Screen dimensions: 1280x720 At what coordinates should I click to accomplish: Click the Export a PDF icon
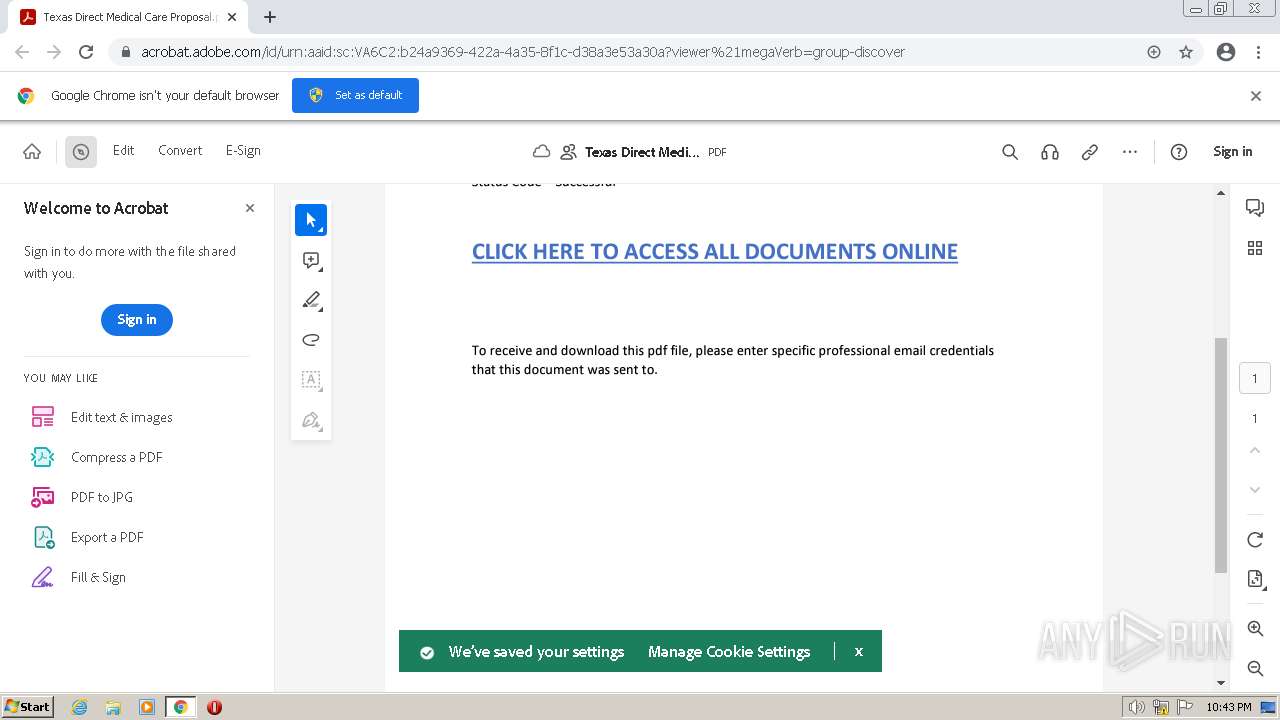tap(43, 537)
